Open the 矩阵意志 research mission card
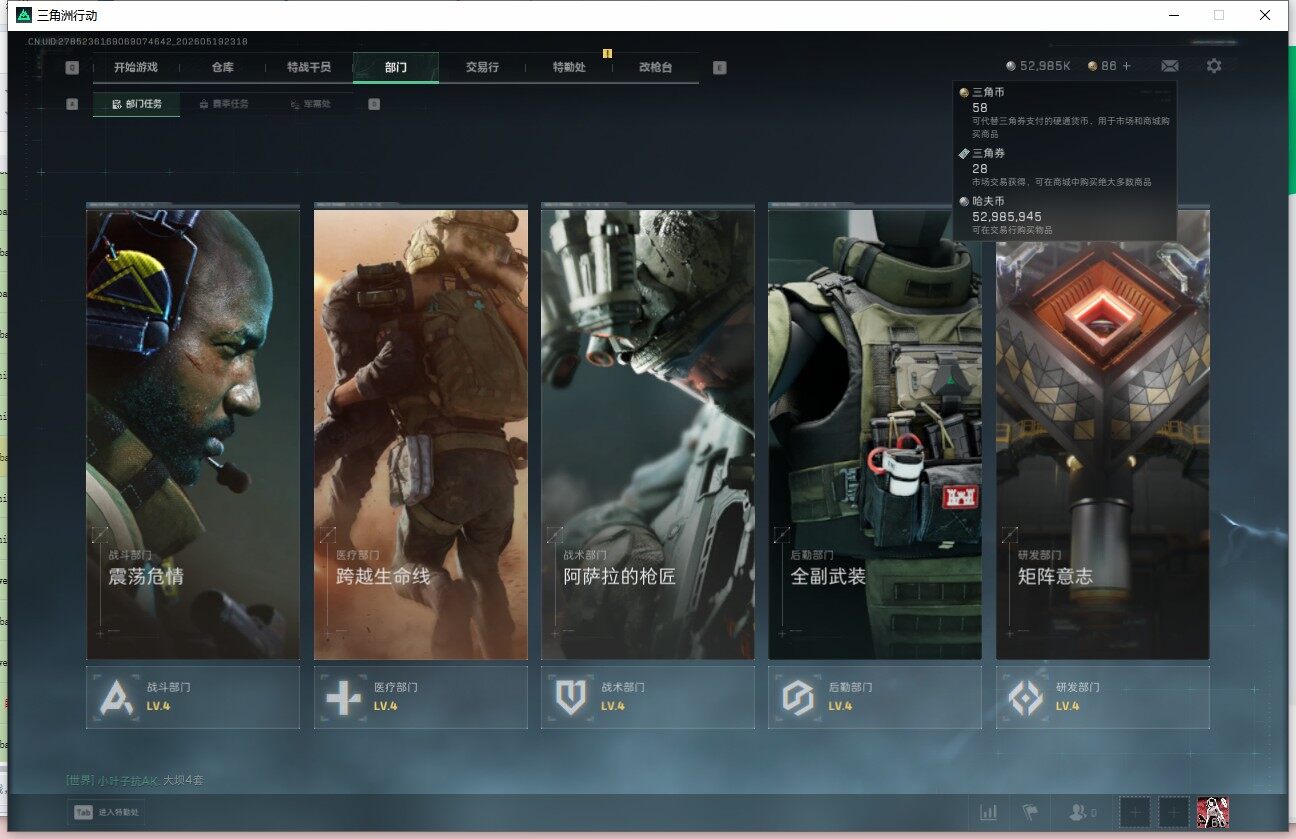 (1103, 434)
